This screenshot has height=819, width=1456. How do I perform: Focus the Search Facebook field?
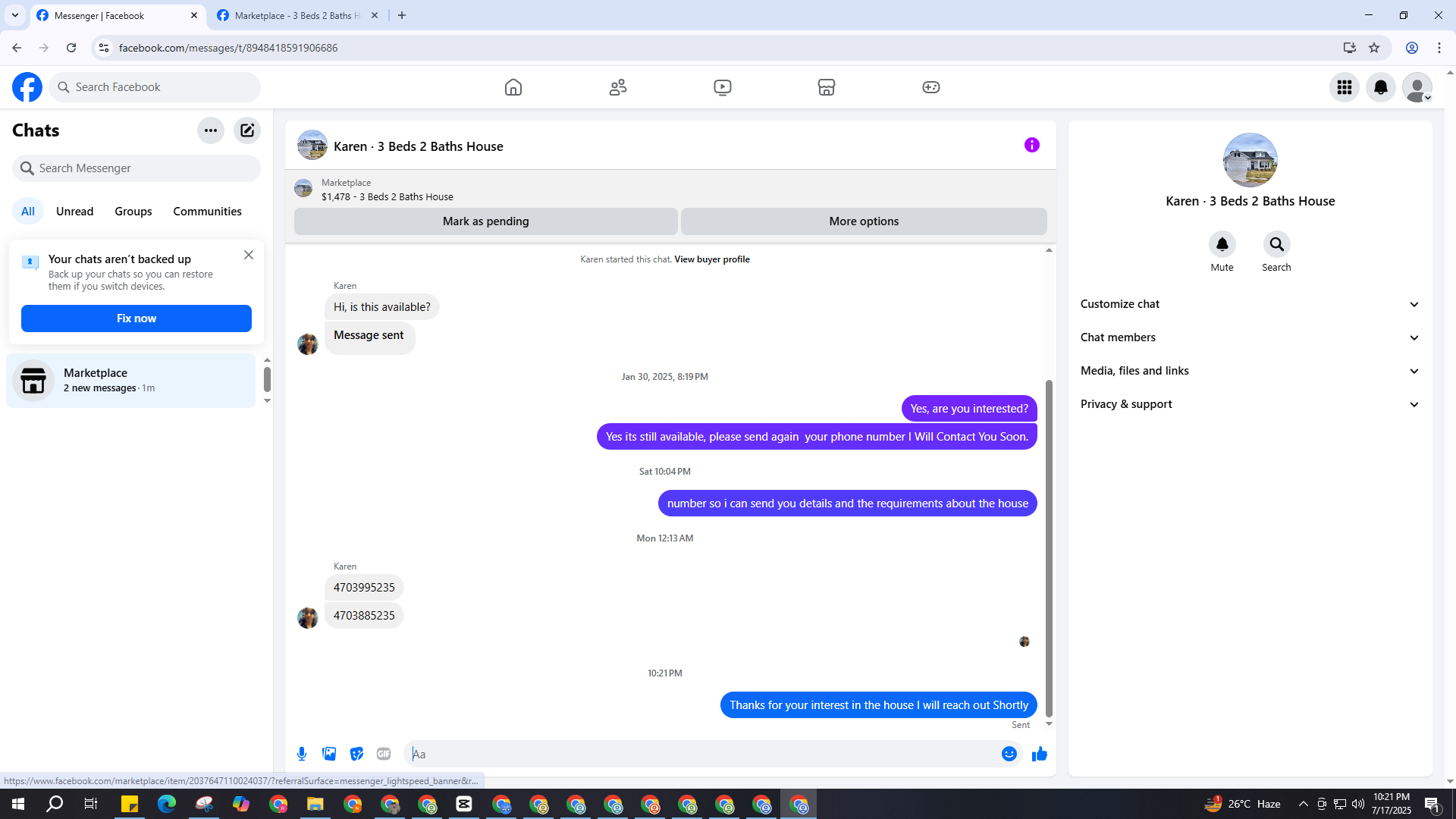pos(155,87)
